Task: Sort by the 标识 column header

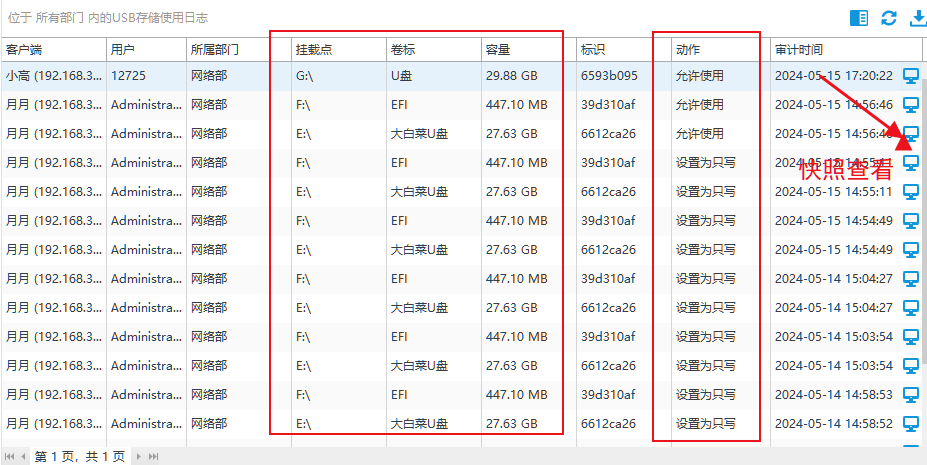Action: (624, 50)
